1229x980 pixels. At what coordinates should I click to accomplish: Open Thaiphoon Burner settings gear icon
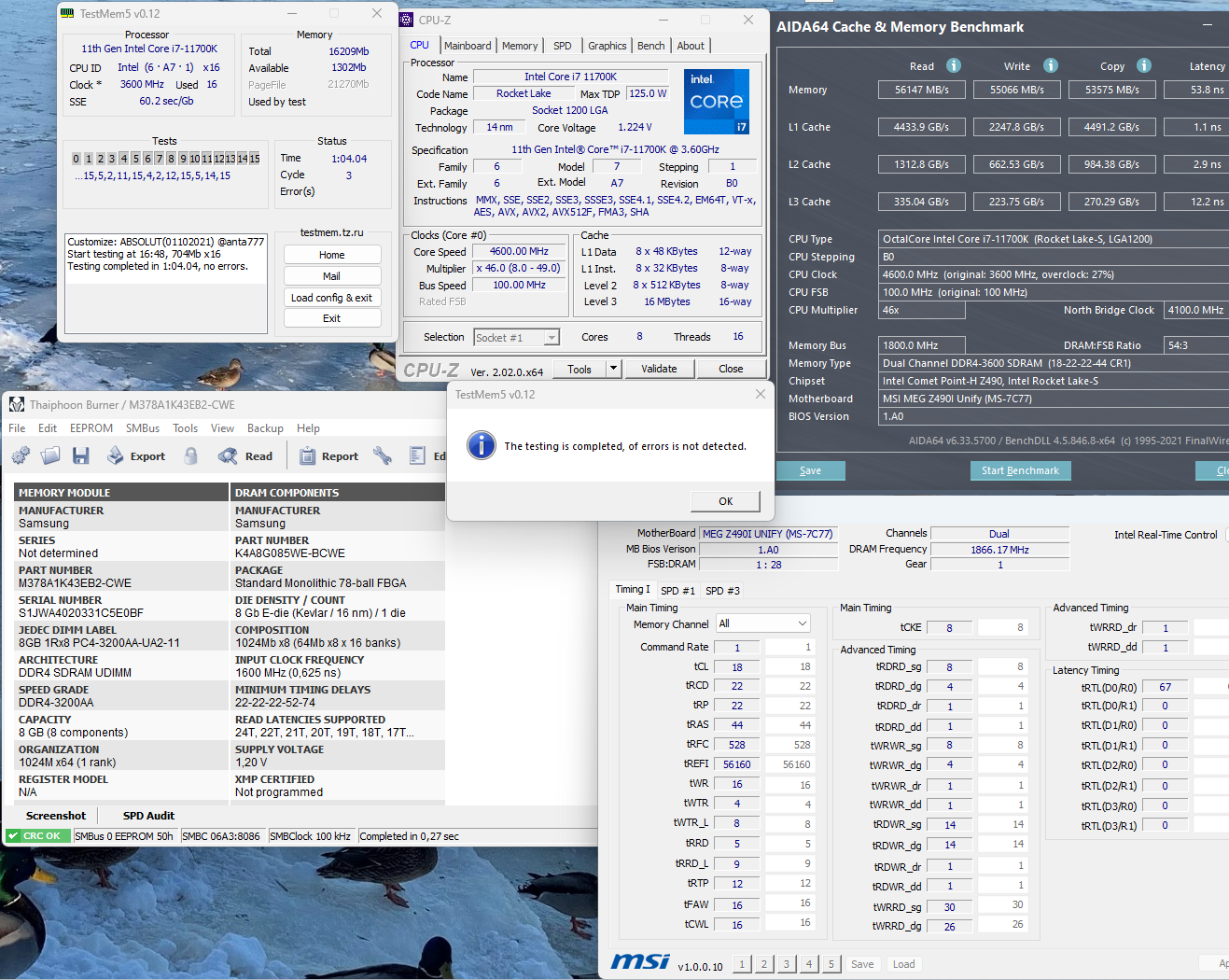[x=21, y=455]
